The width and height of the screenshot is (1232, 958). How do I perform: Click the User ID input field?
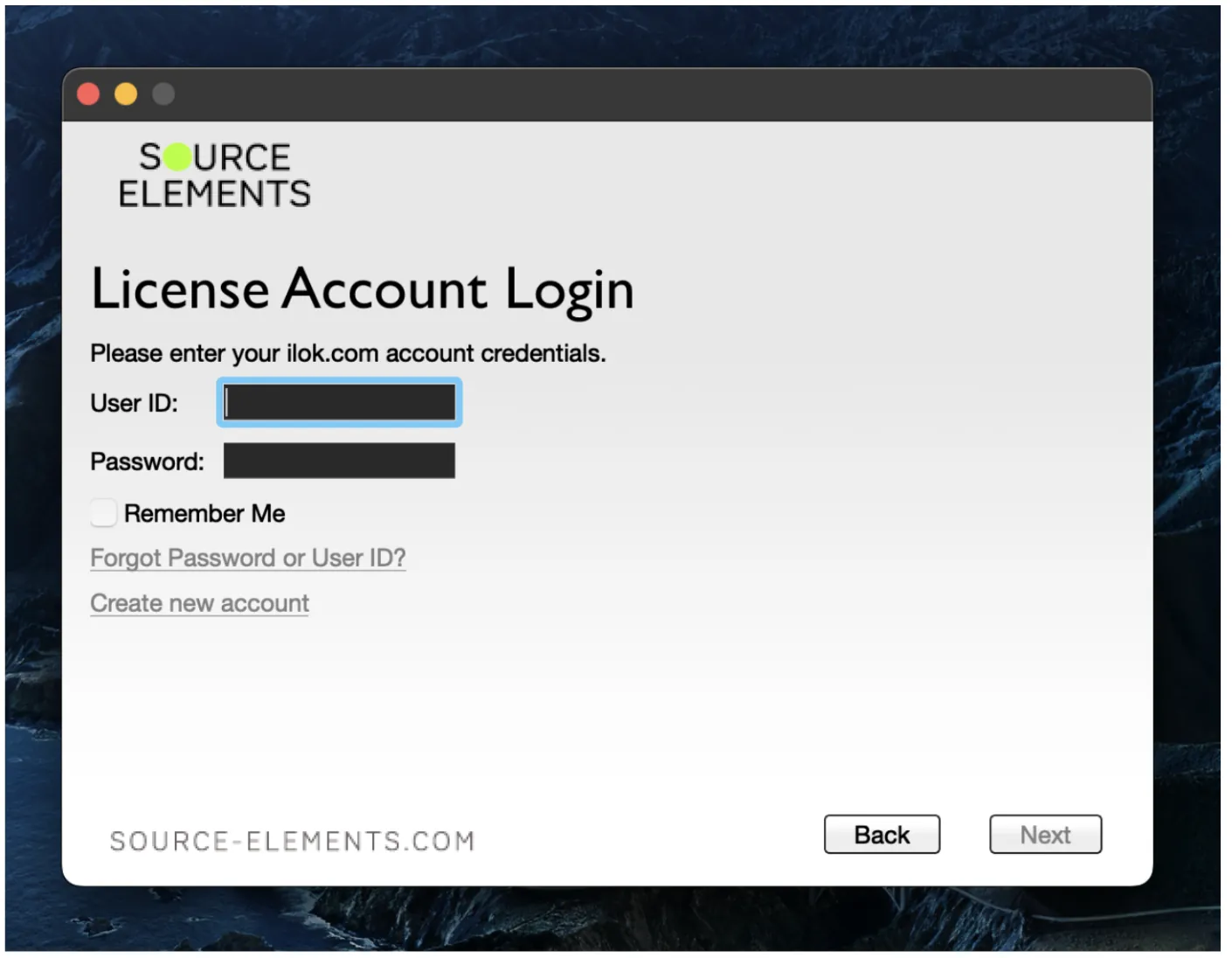339,403
